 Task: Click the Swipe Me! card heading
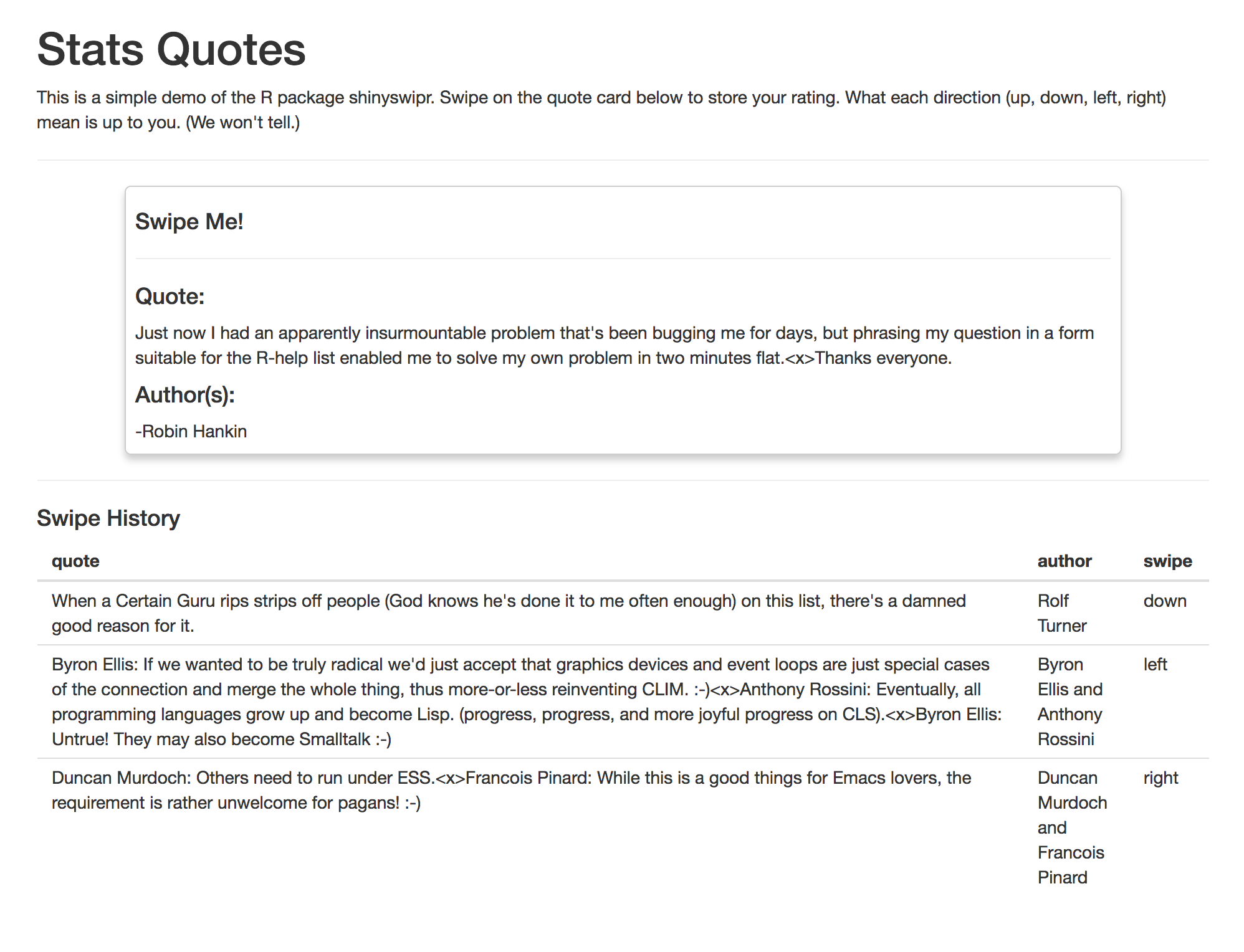pyautogui.click(x=189, y=222)
